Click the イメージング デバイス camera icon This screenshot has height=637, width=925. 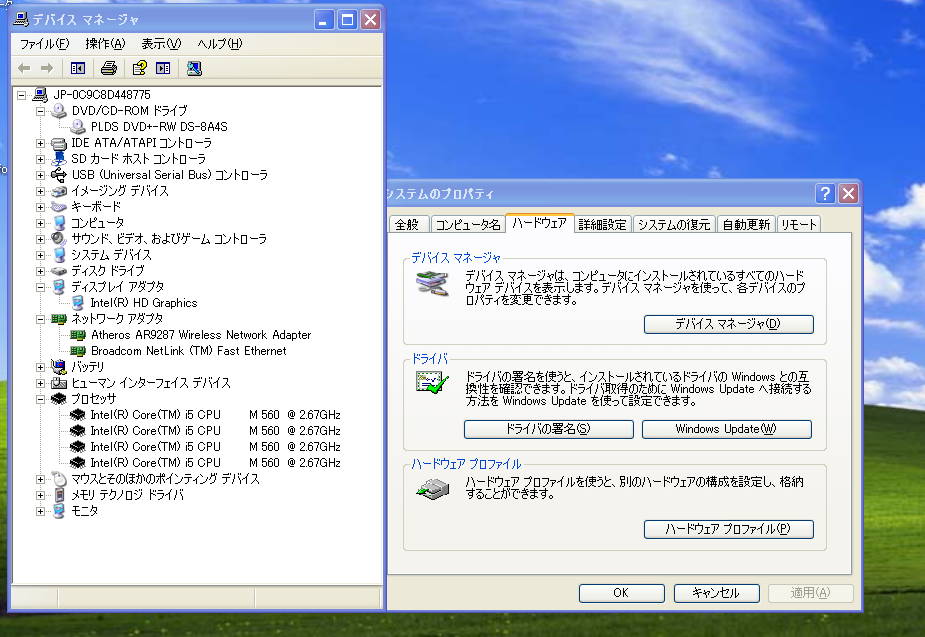point(59,191)
